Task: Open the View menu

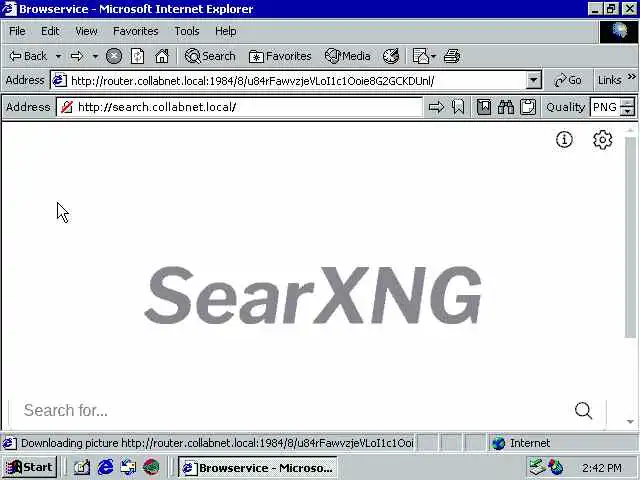Action: pos(86,31)
